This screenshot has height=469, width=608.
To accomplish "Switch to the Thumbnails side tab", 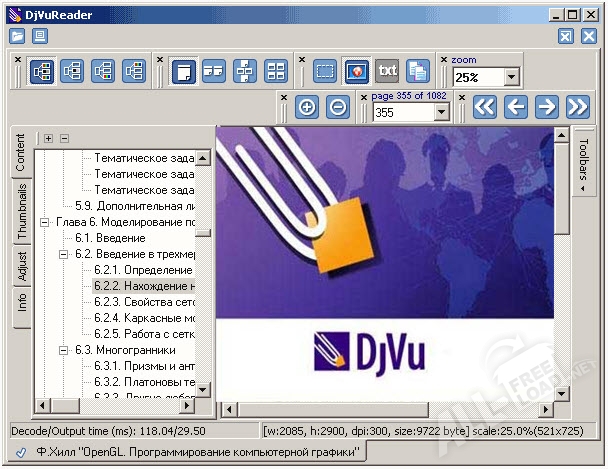I will pyautogui.click(x=22, y=212).
